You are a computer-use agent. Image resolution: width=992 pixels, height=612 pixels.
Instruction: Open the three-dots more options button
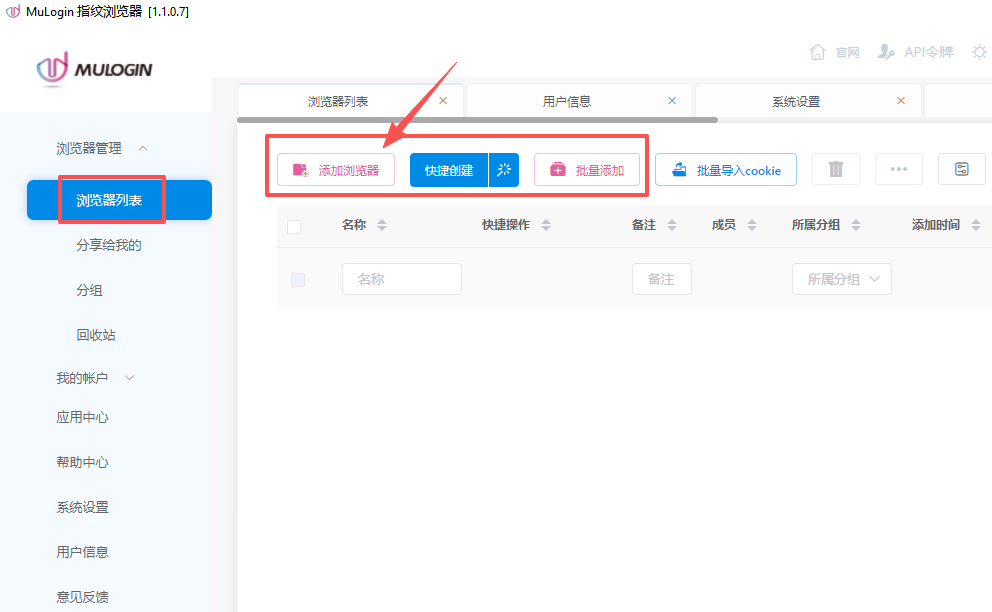point(898,170)
